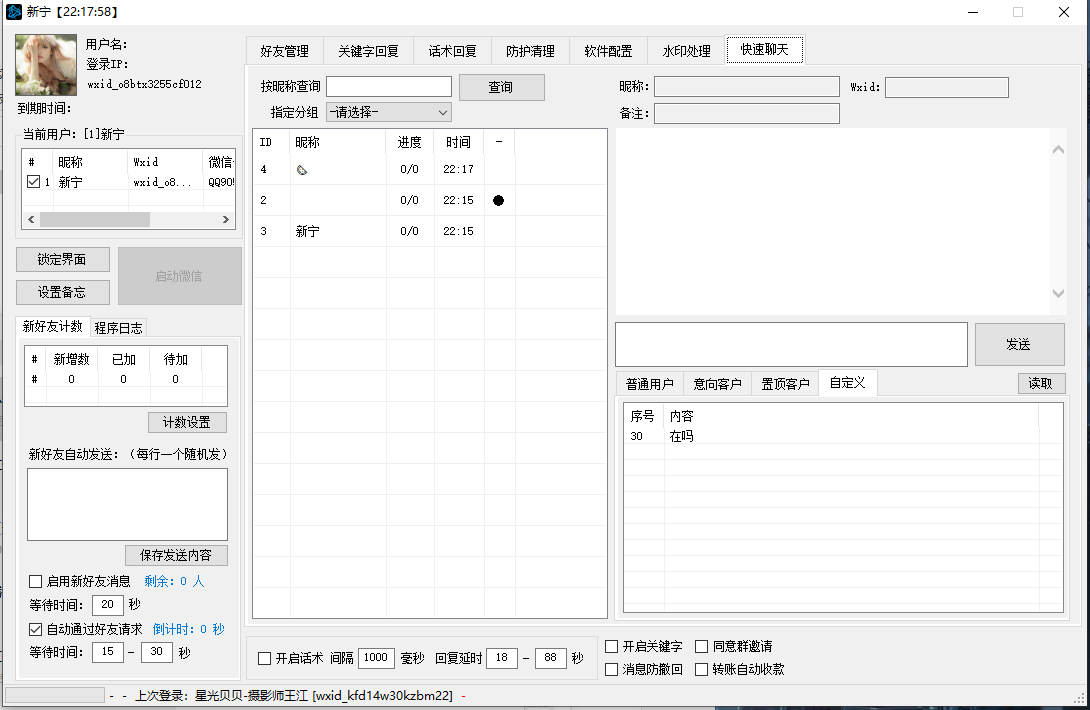Enable 启用新好友消息 checkbox

pyautogui.click(x=36, y=581)
